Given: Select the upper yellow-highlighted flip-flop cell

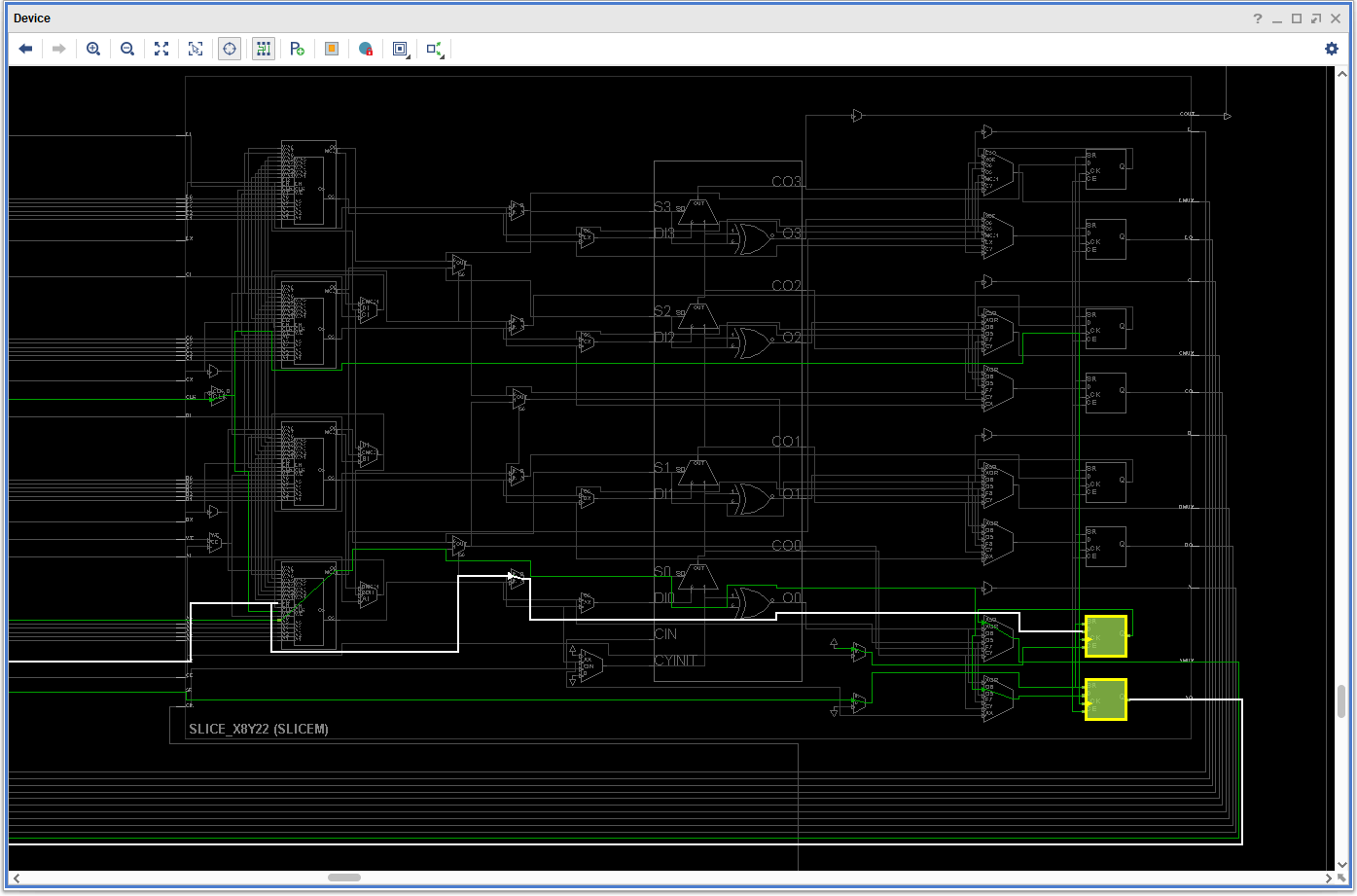Looking at the screenshot, I should coord(1106,635).
